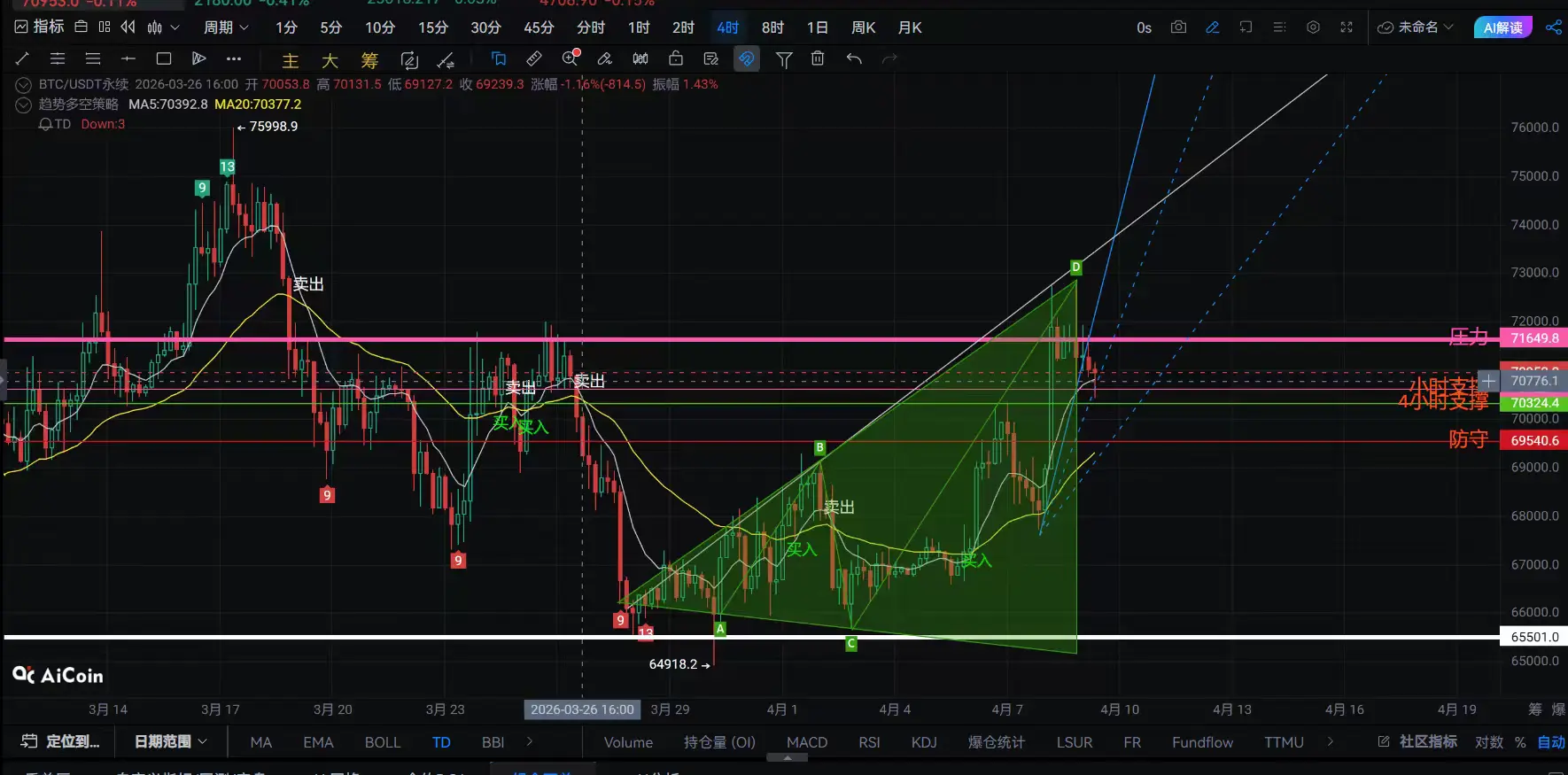Open 社区指标 community indicators
The height and width of the screenshot is (775, 1568).
click(1417, 741)
